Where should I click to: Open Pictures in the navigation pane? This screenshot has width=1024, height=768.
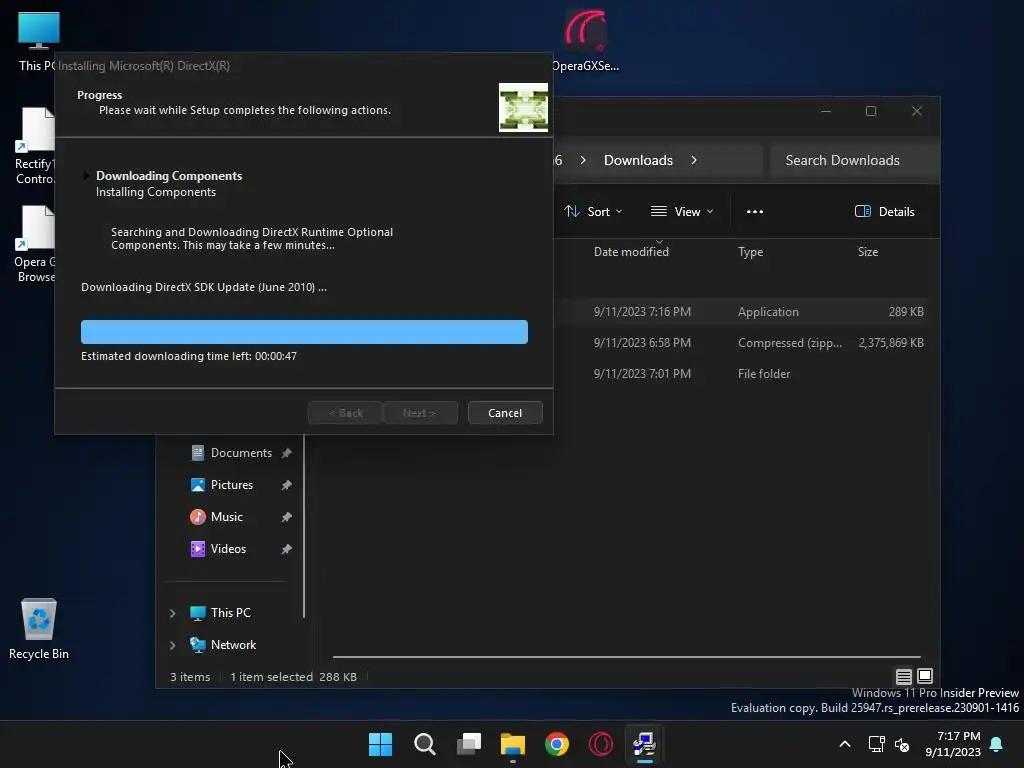pos(232,485)
